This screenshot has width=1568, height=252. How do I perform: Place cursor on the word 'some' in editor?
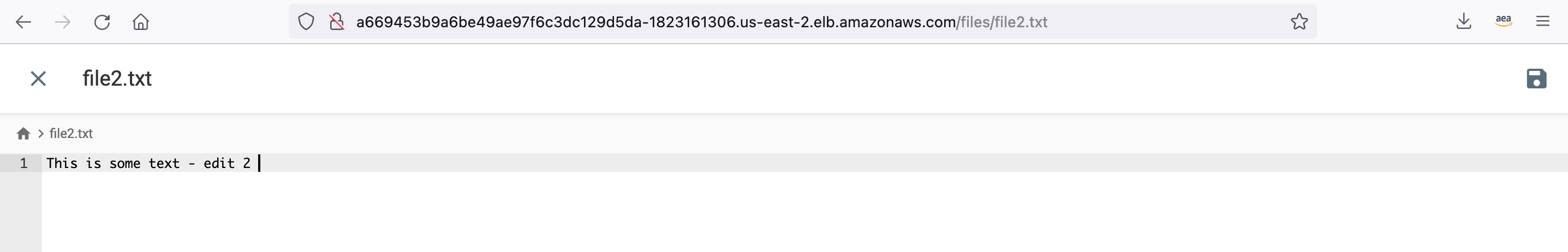pos(125,163)
